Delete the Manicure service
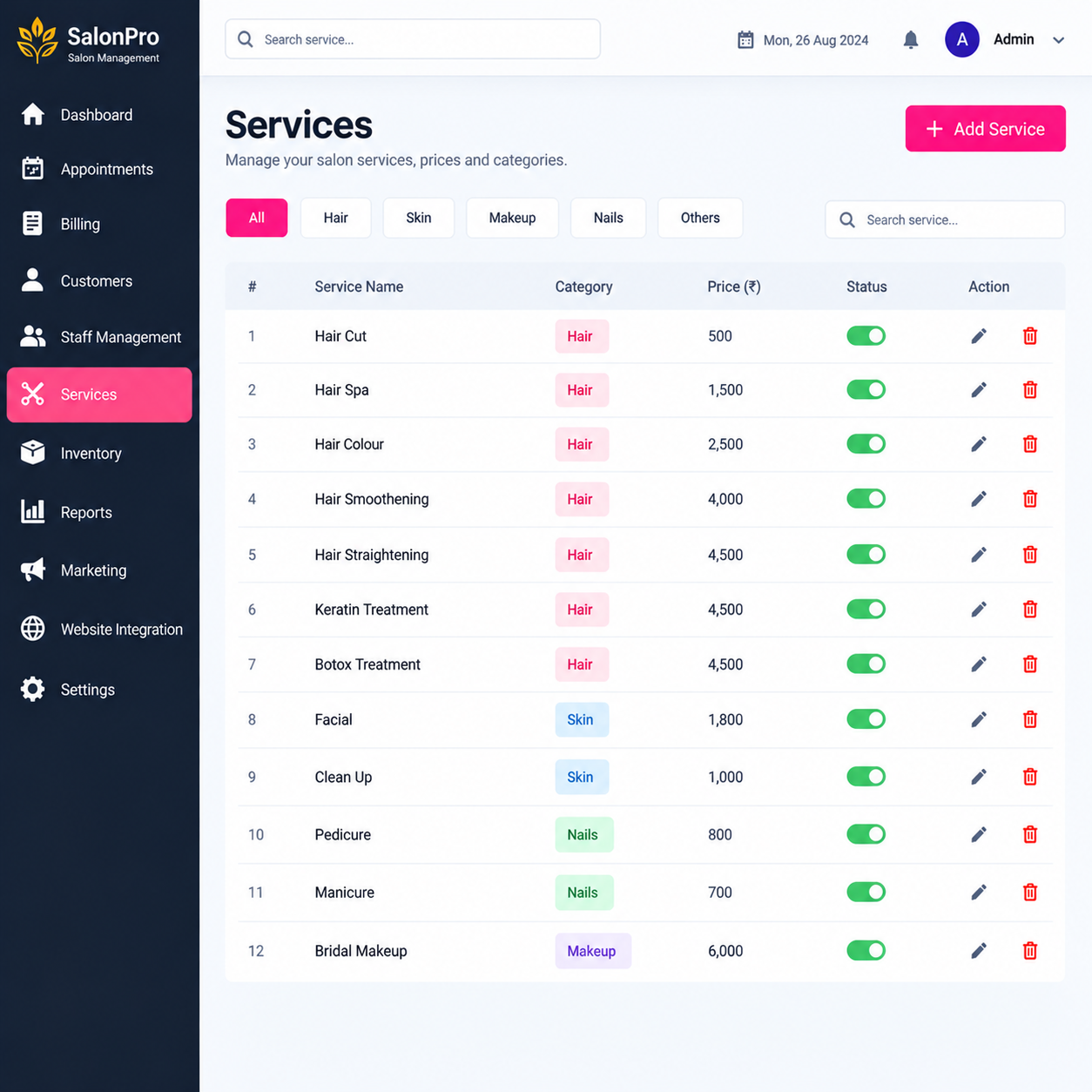1092x1092 pixels. 1030,893
